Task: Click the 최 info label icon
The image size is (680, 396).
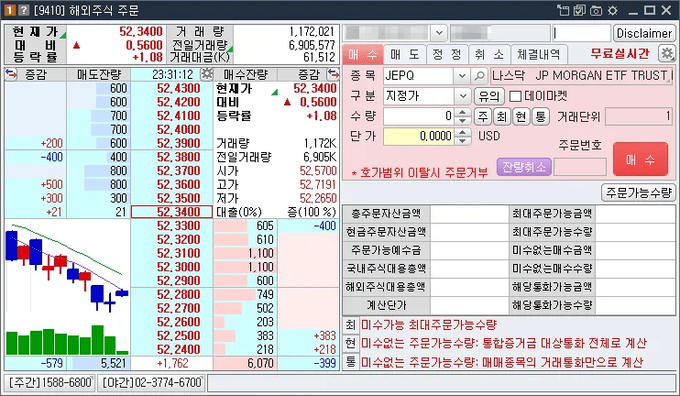Action: point(350,324)
